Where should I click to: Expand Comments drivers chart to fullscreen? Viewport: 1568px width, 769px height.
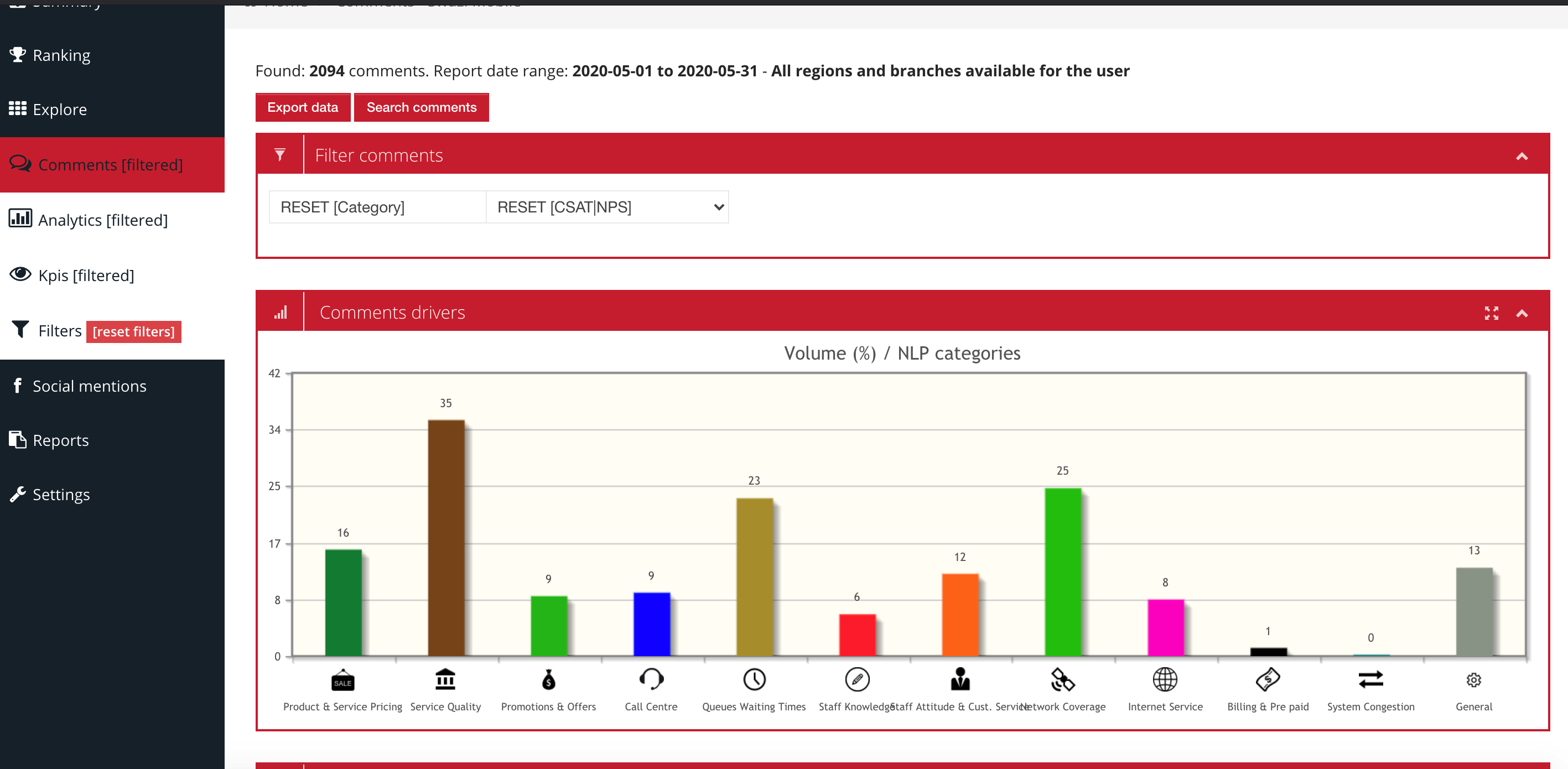point(1491,313)
